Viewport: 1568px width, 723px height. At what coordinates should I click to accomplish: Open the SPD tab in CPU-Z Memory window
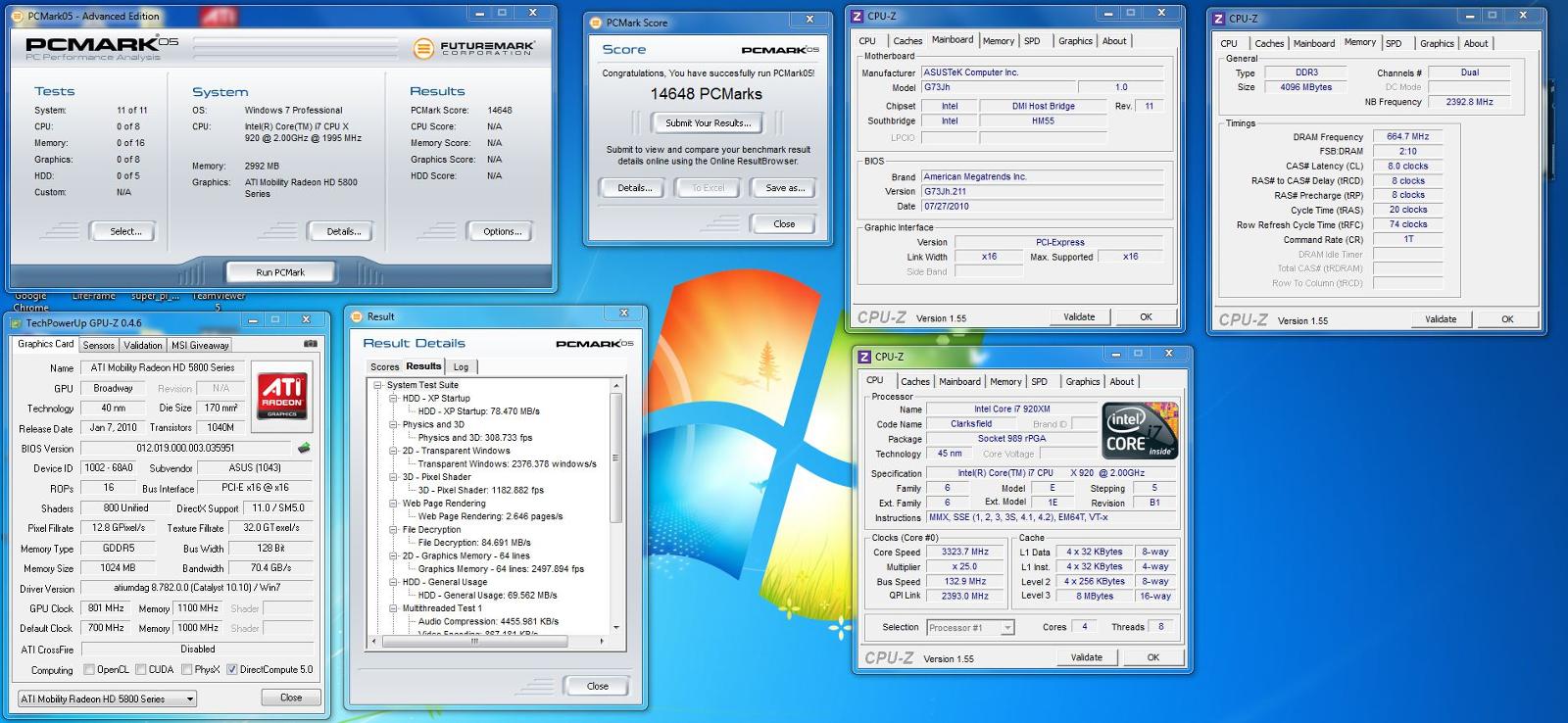tap(1394, 43)
